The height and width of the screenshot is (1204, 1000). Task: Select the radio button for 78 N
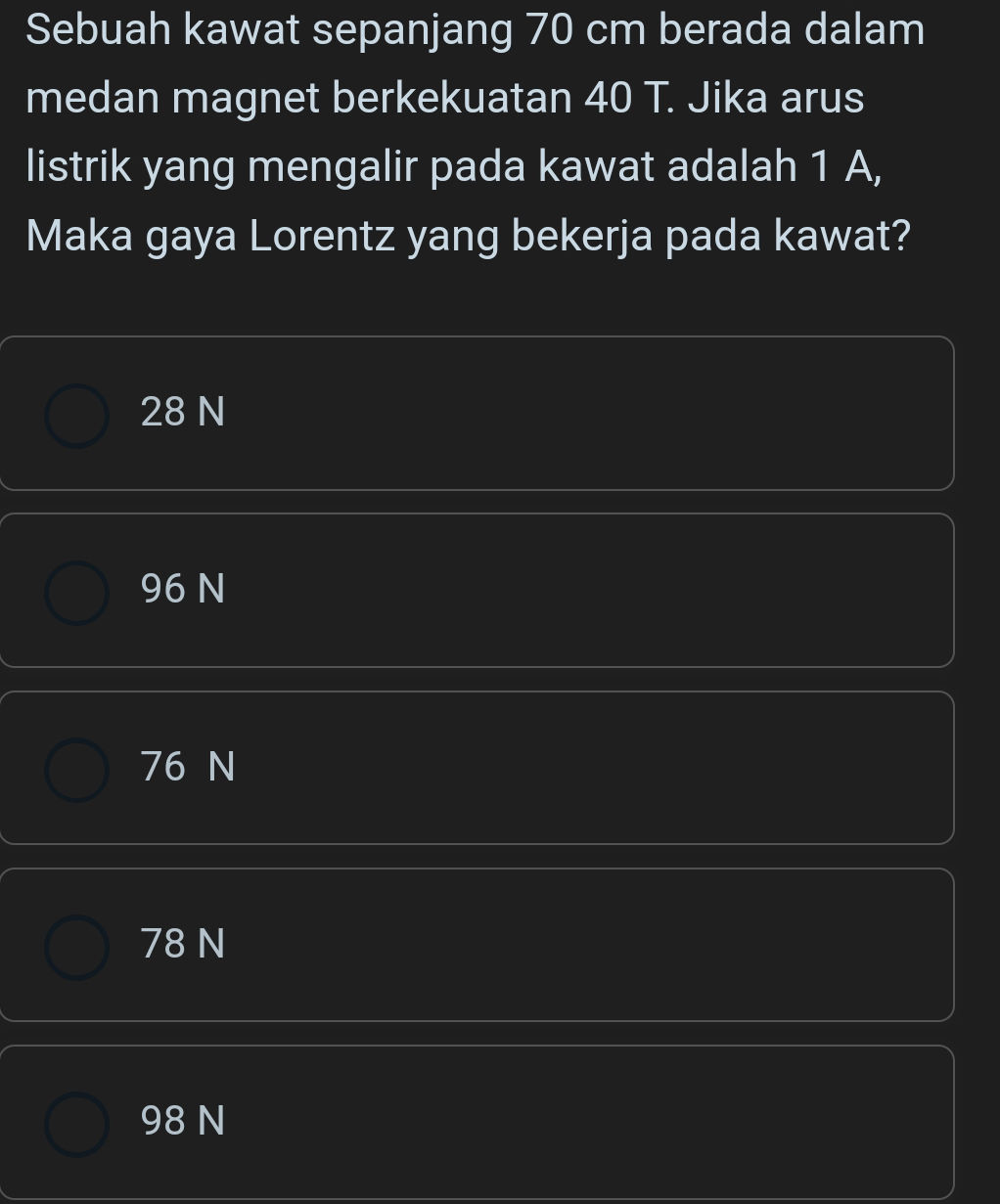78,945
